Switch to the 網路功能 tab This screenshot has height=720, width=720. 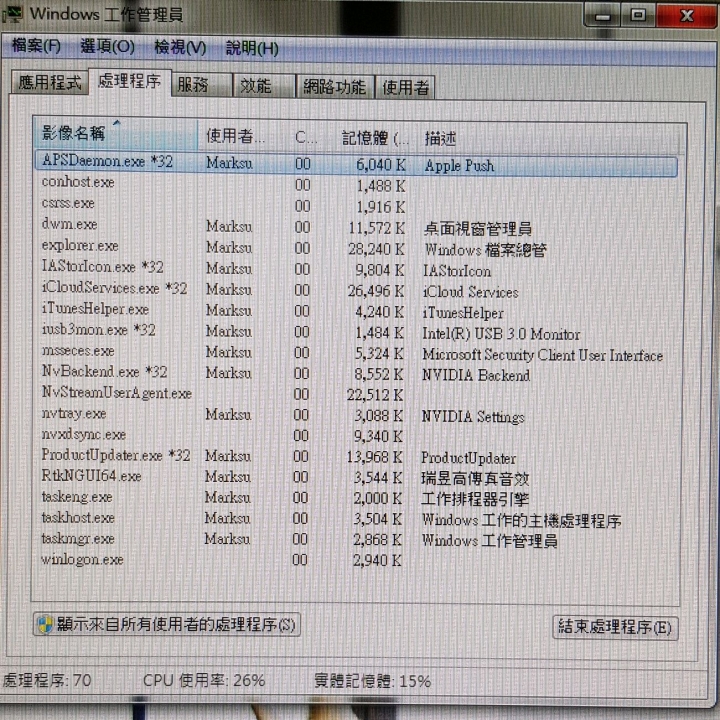tap(335, 87)
